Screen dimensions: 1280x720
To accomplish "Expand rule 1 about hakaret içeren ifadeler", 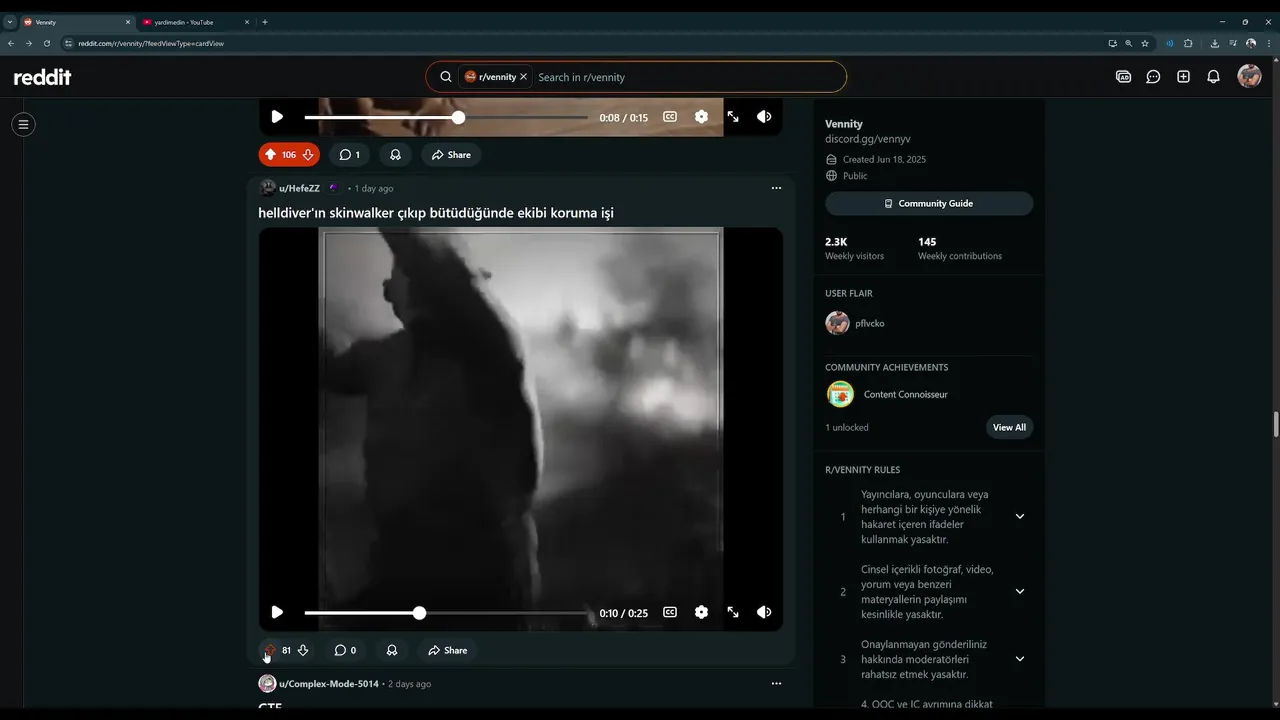I will (x=1020, y=517).
